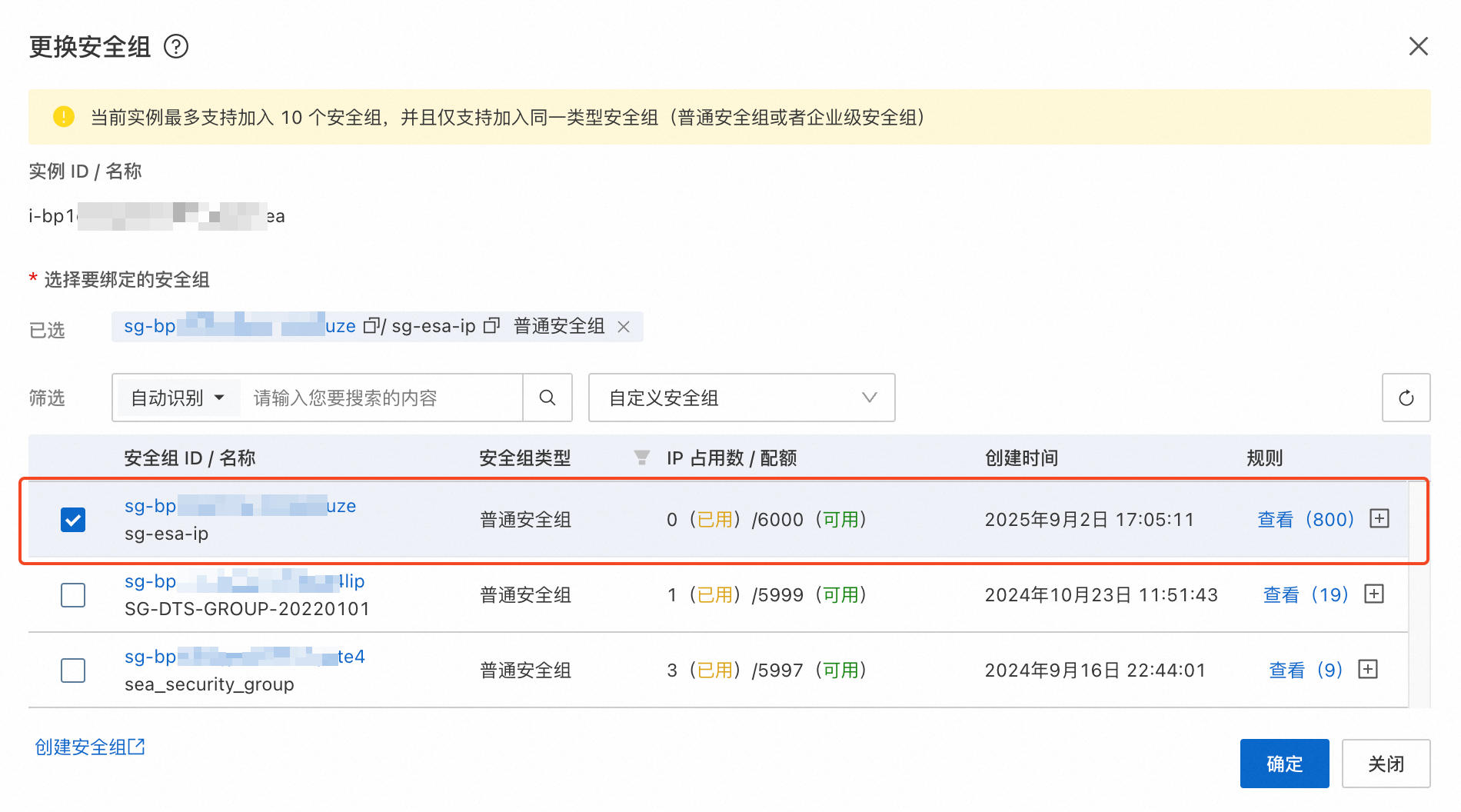Remove the selected sg-esa-ip group tag
Viewport: 1461px width, 812px height.
pos(624,327)
